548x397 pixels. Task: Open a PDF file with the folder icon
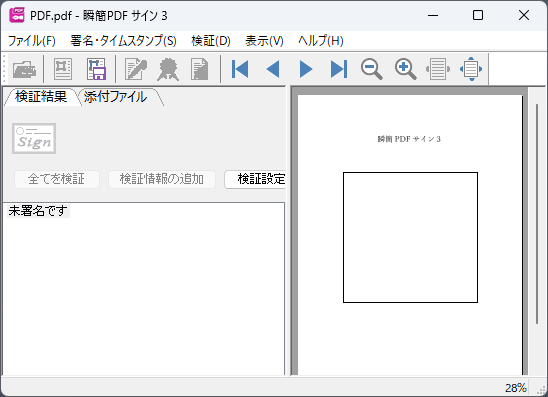pyautogui.click(x=24, y=69)
